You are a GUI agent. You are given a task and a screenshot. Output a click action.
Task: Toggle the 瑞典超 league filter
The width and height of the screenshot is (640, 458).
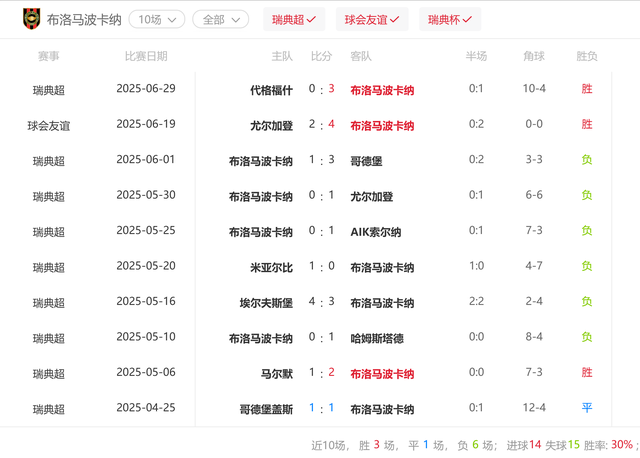(294, 19)
